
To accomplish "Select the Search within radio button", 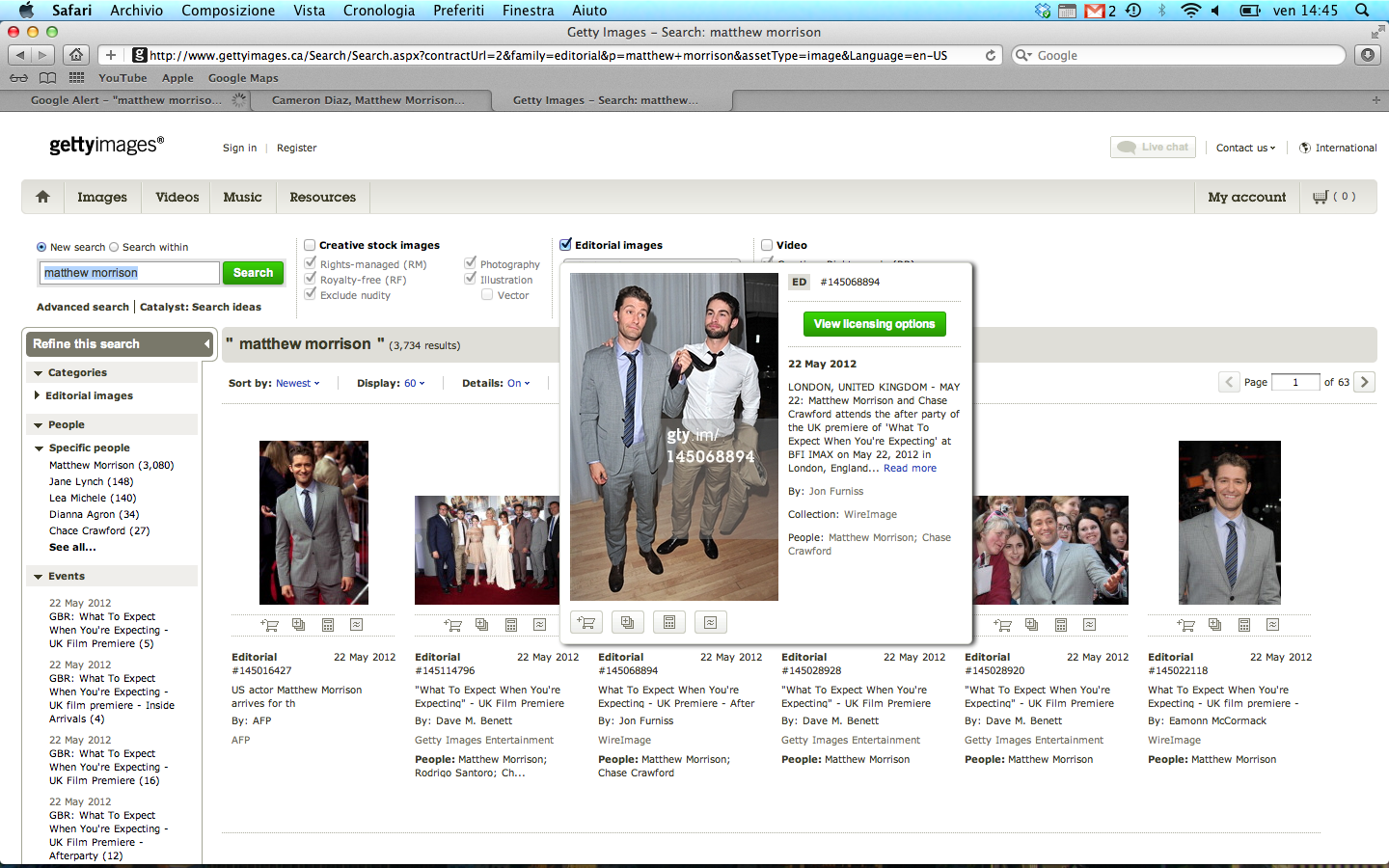I will coord(114,247).
